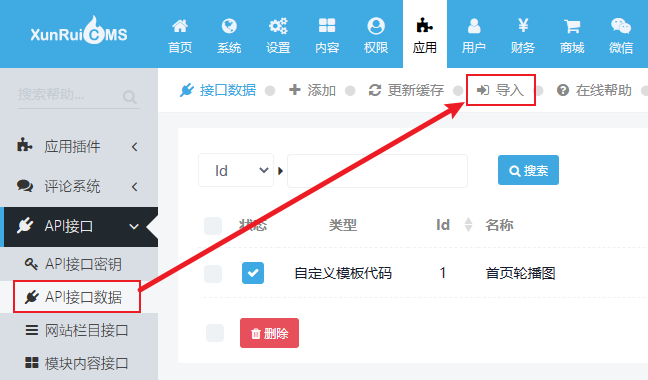Click the 自定义模板代码 type cell
Viewport: 648px width, 380px height.
[x=343, y=273]
